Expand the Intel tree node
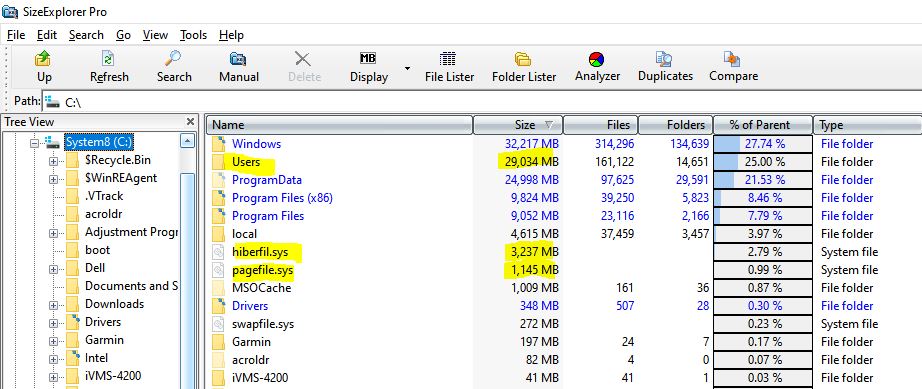This screenshot has height=389, width=922. pyautogui.click(x=54, y=358)
